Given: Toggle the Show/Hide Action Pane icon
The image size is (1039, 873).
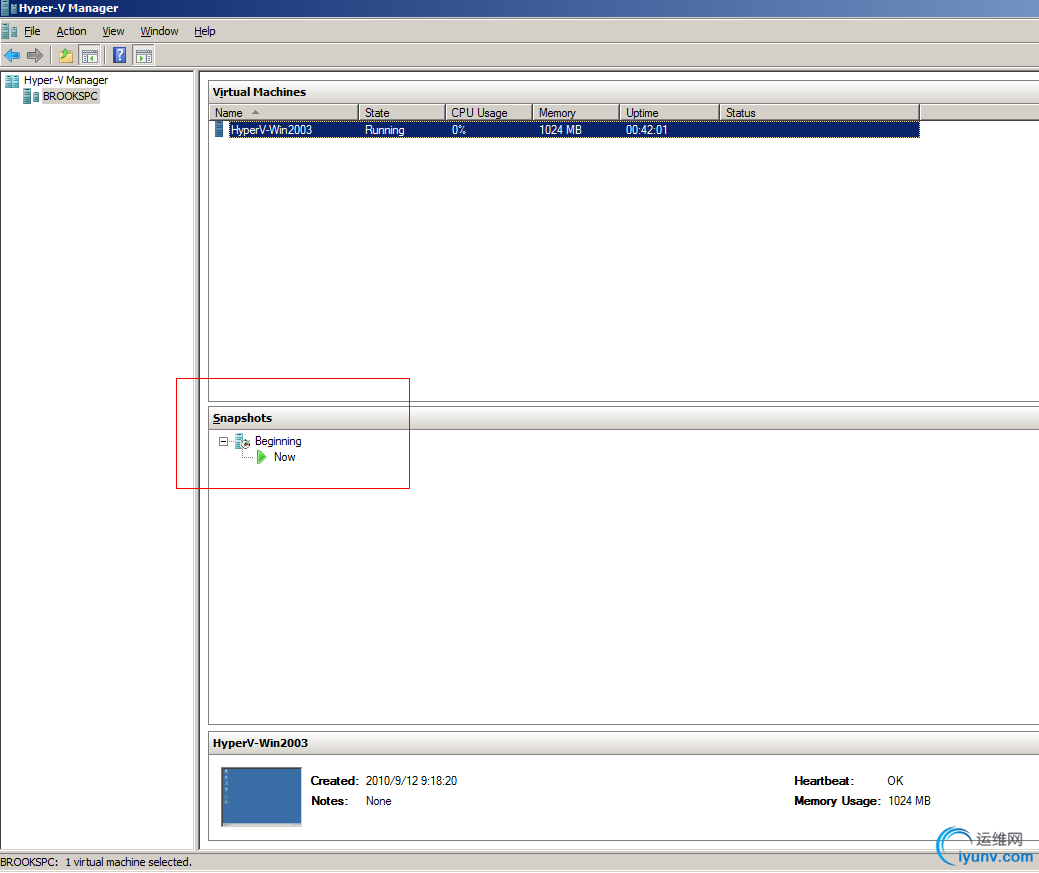Looking at the screenshot, I should click(x=143, y=56).
